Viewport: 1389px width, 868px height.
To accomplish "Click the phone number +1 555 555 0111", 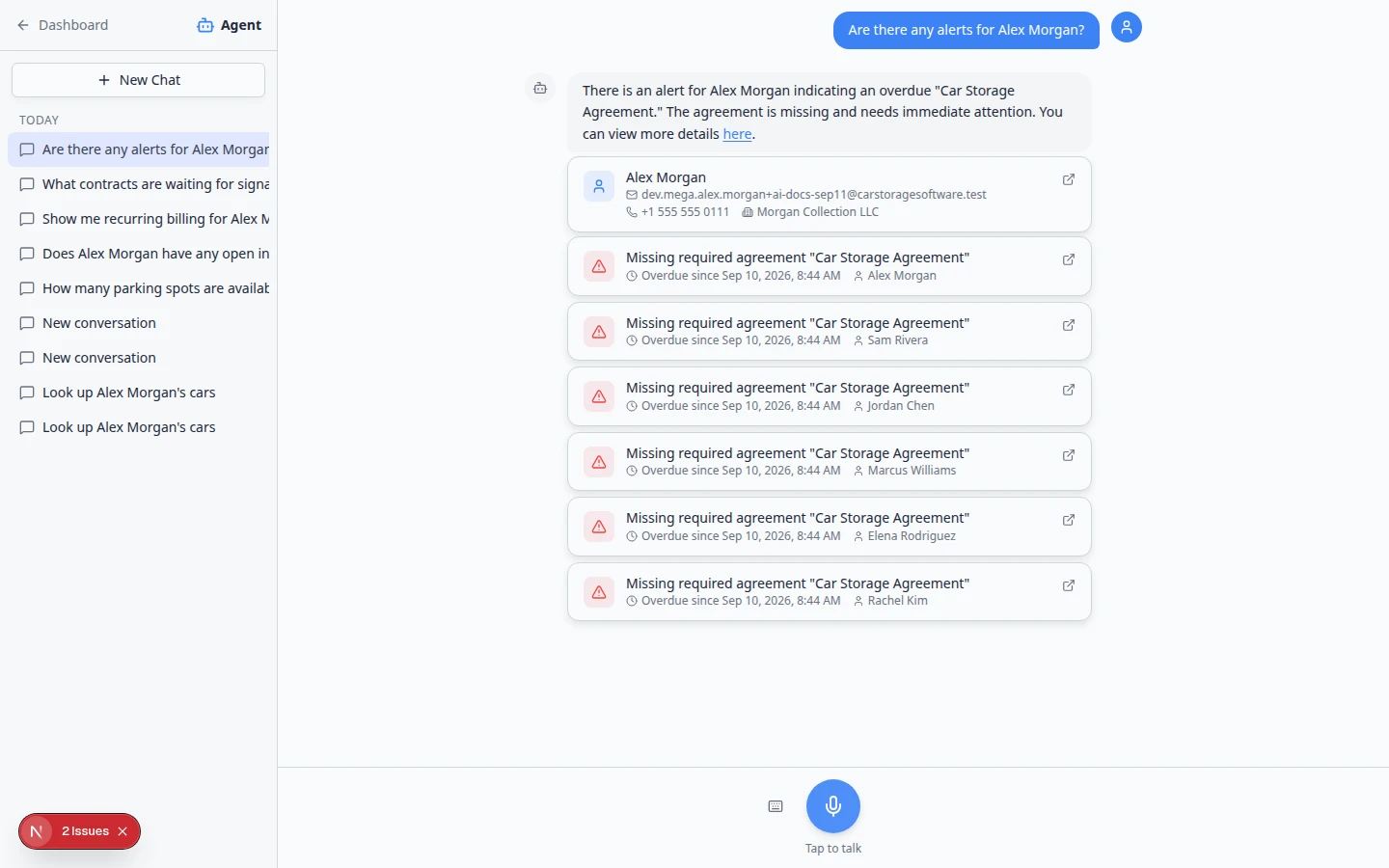I will click(685, 212).
